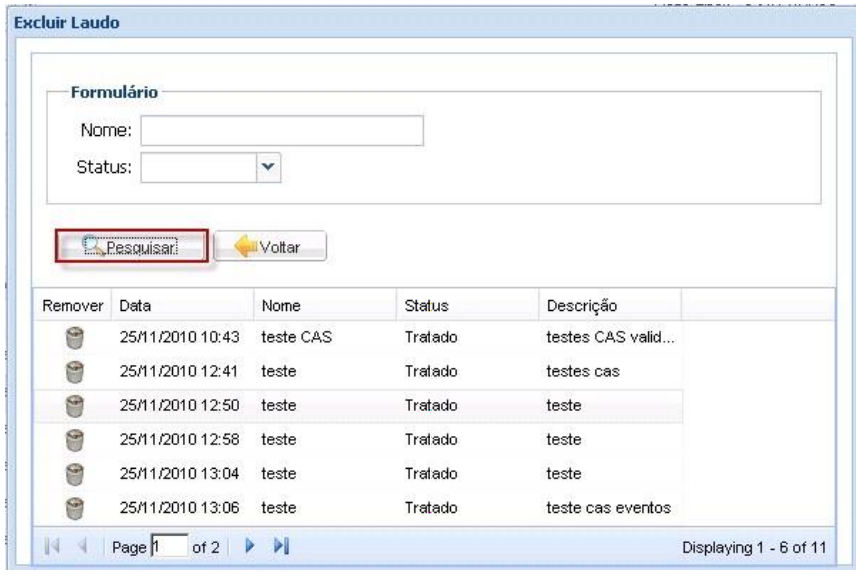Click the trash icon for the 25/11/2010 12:58 row
Image resolution: width=865 pixels, height=576 pixels.
72,439
